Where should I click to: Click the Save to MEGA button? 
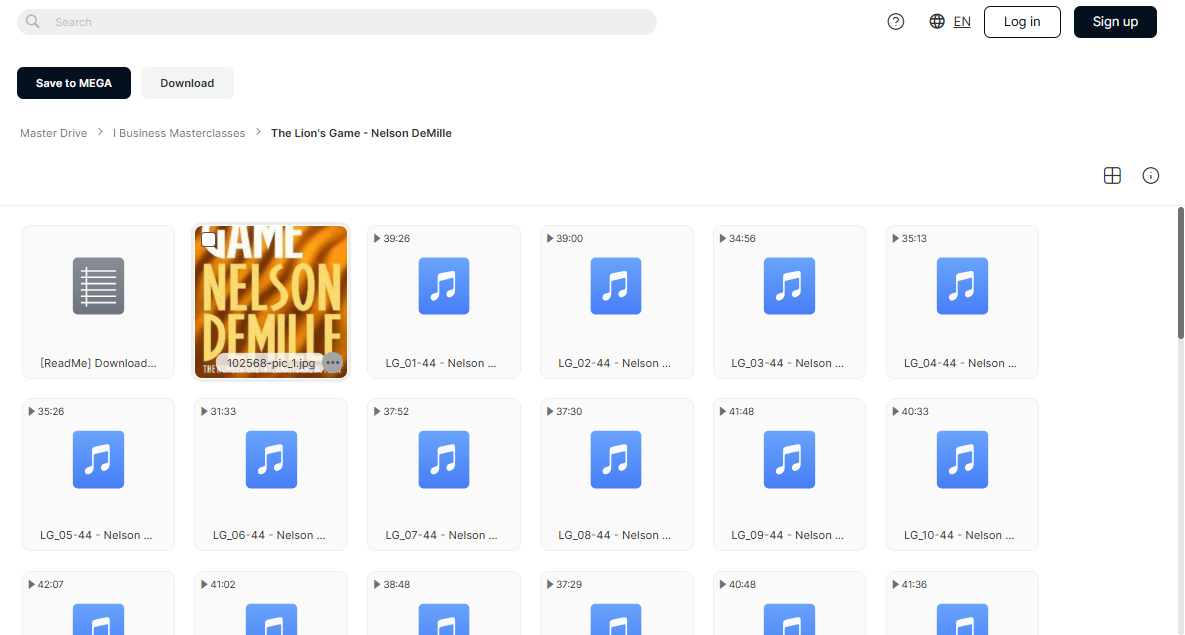coord(73,83)
